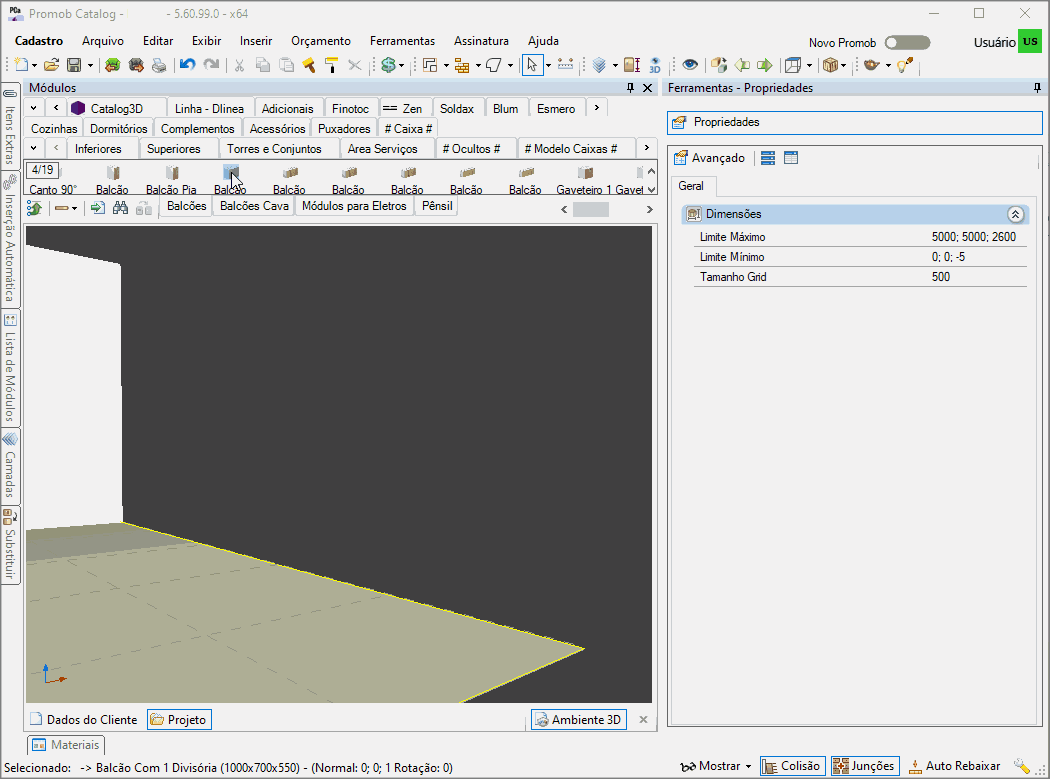The height and width of the screenshot is (779, 1050).
Task: Click the 3D globe icon
Action: pyautogui.click(x=655, y=65)
